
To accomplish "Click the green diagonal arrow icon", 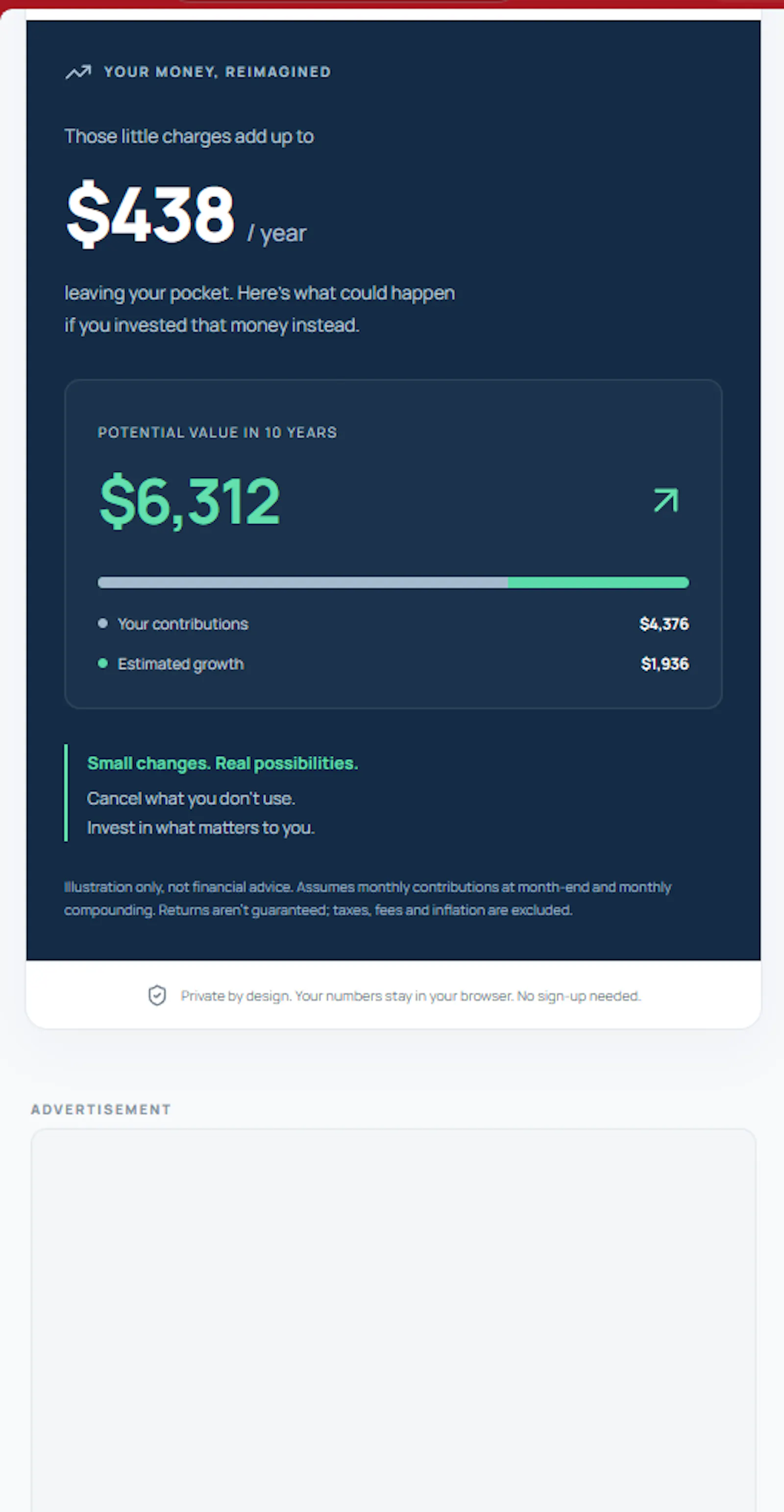I will click(x=666, y=500).
